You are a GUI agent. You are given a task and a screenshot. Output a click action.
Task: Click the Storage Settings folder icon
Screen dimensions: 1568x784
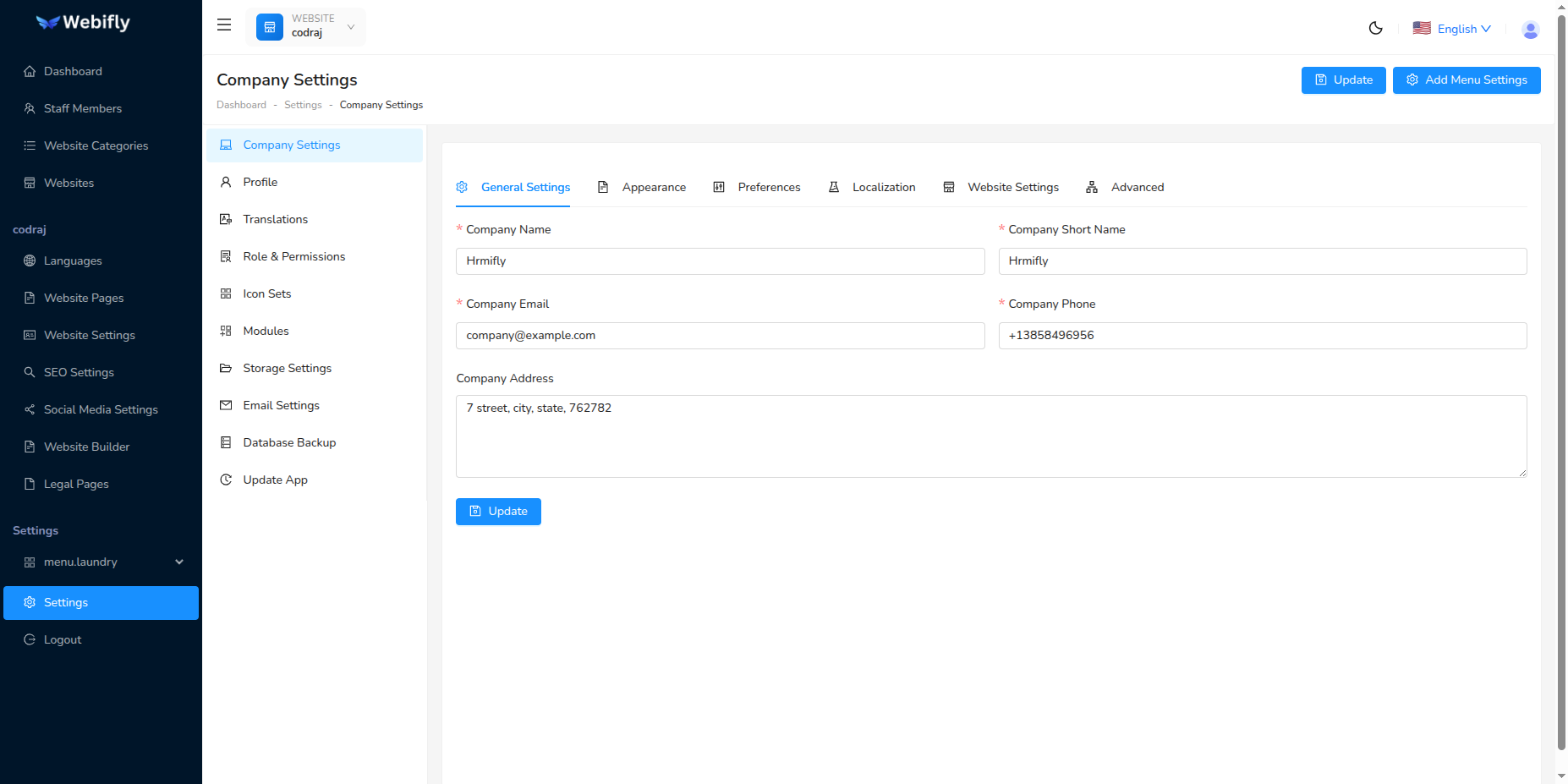point(226,368)
